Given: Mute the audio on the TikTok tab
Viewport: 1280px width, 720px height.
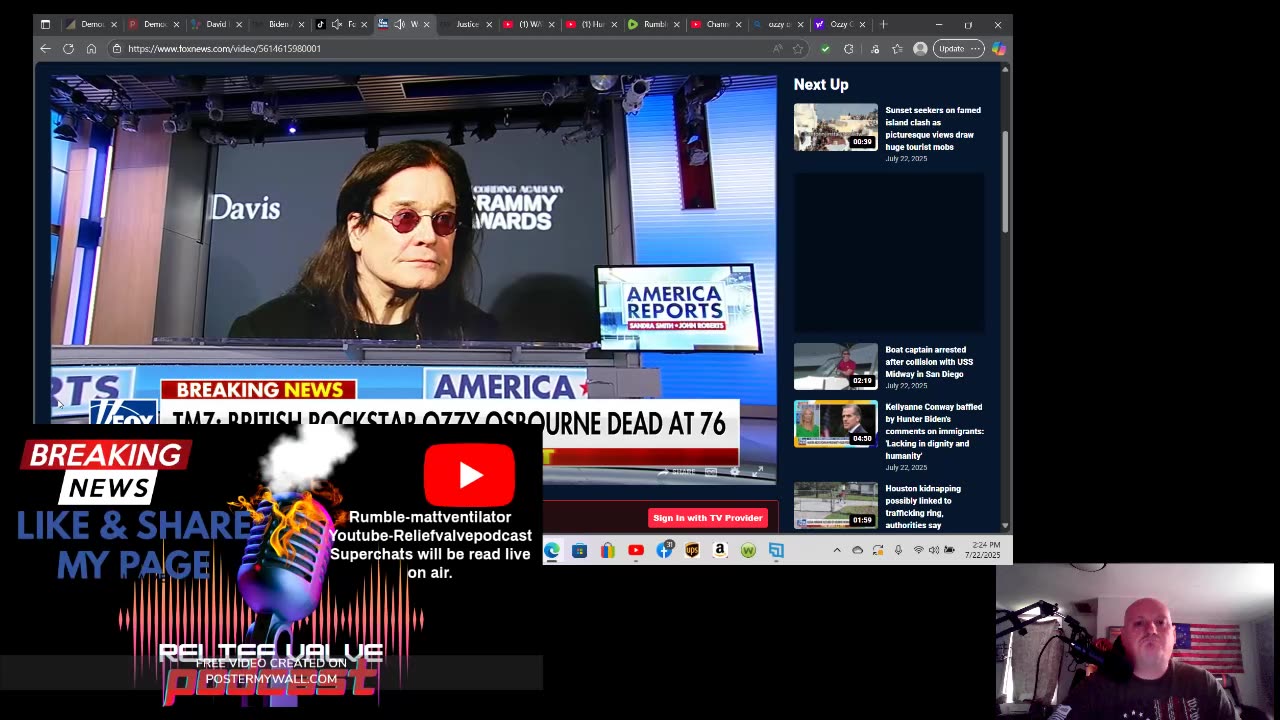Looking at the screenshot, I should 337,24.
